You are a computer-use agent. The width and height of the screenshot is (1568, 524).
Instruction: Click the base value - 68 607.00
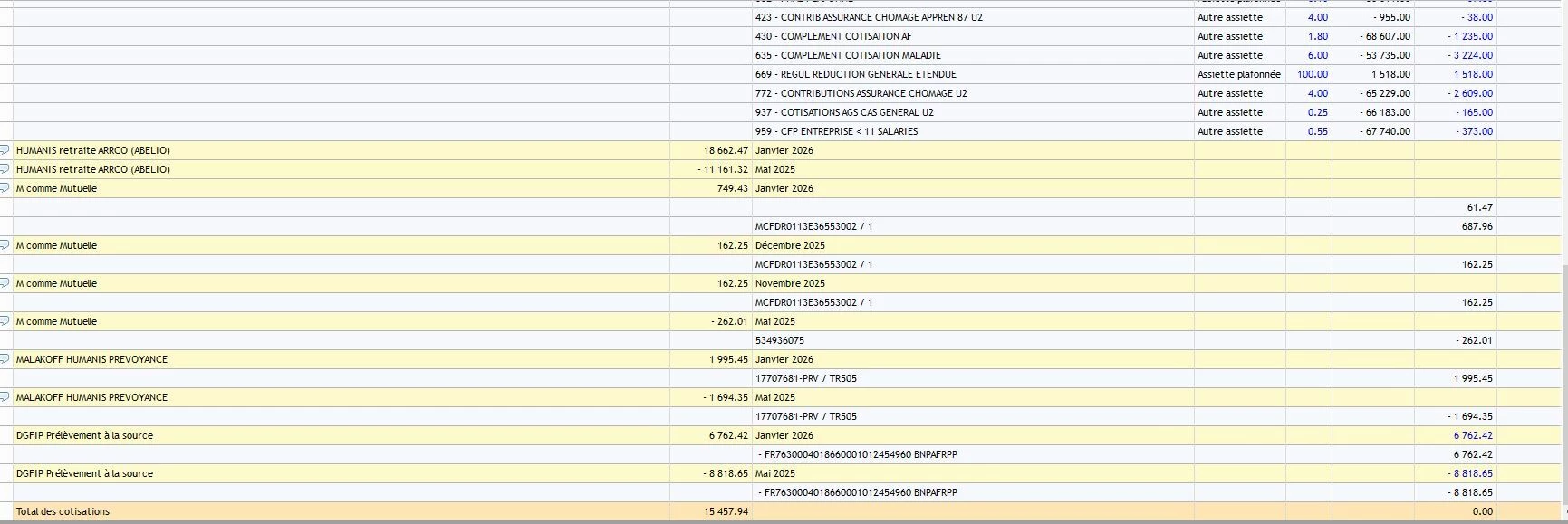point(1385,36)
